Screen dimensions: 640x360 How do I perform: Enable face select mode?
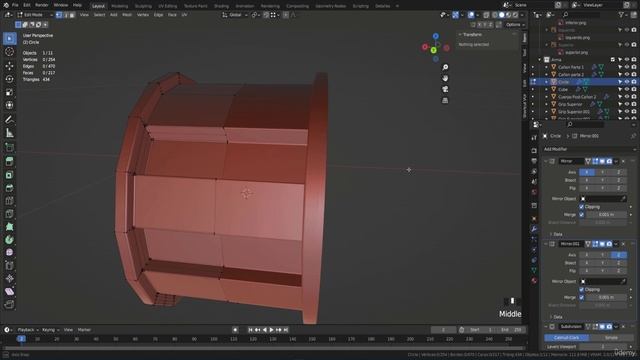pyautogui.click(x=72, y=15)
